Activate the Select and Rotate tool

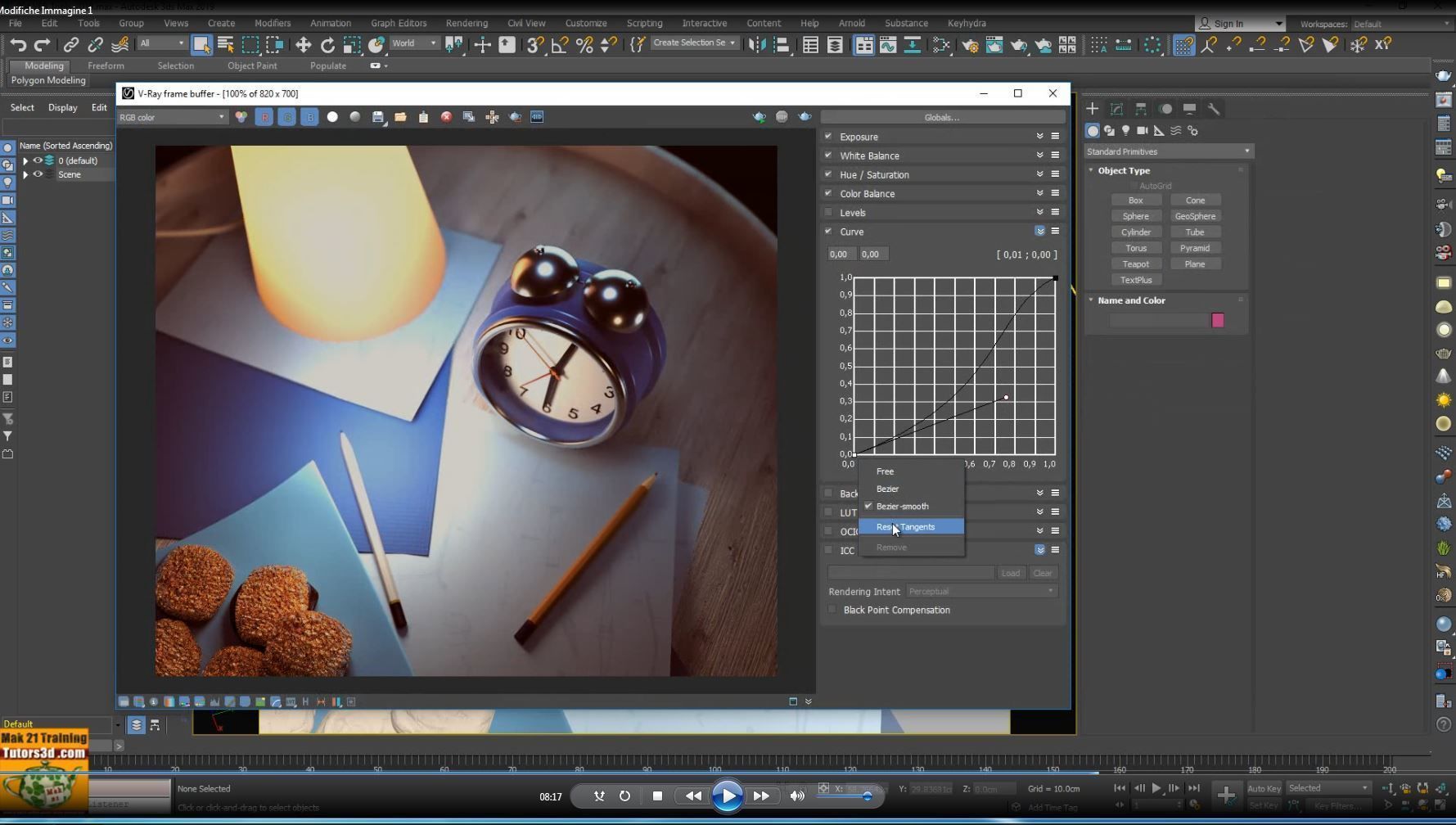(x=327, y=45)
